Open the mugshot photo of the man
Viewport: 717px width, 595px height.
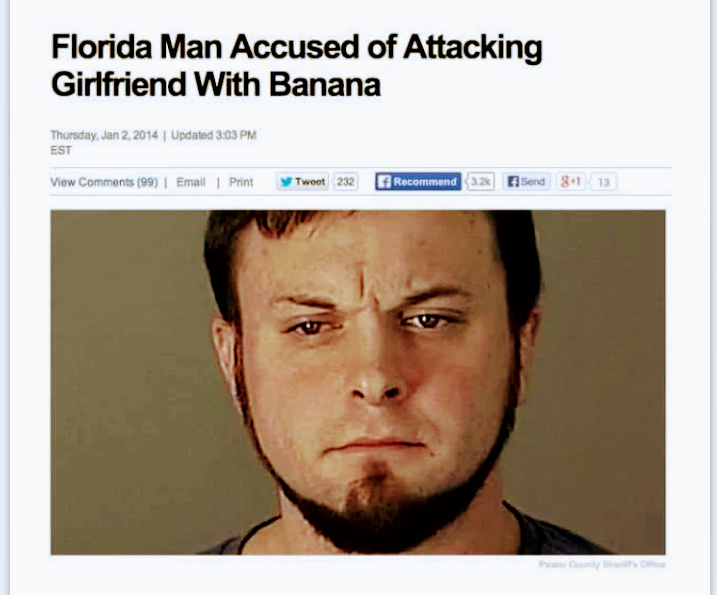point(358,382)
